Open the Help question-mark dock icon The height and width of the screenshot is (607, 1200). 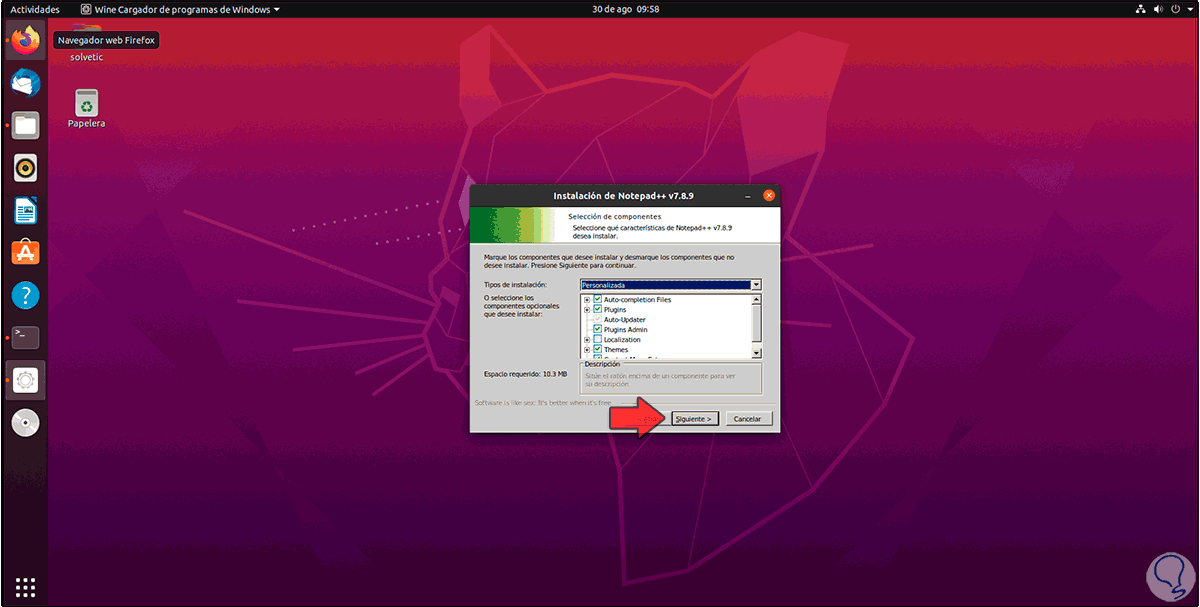pyautogui.click(x=26, y=295)
